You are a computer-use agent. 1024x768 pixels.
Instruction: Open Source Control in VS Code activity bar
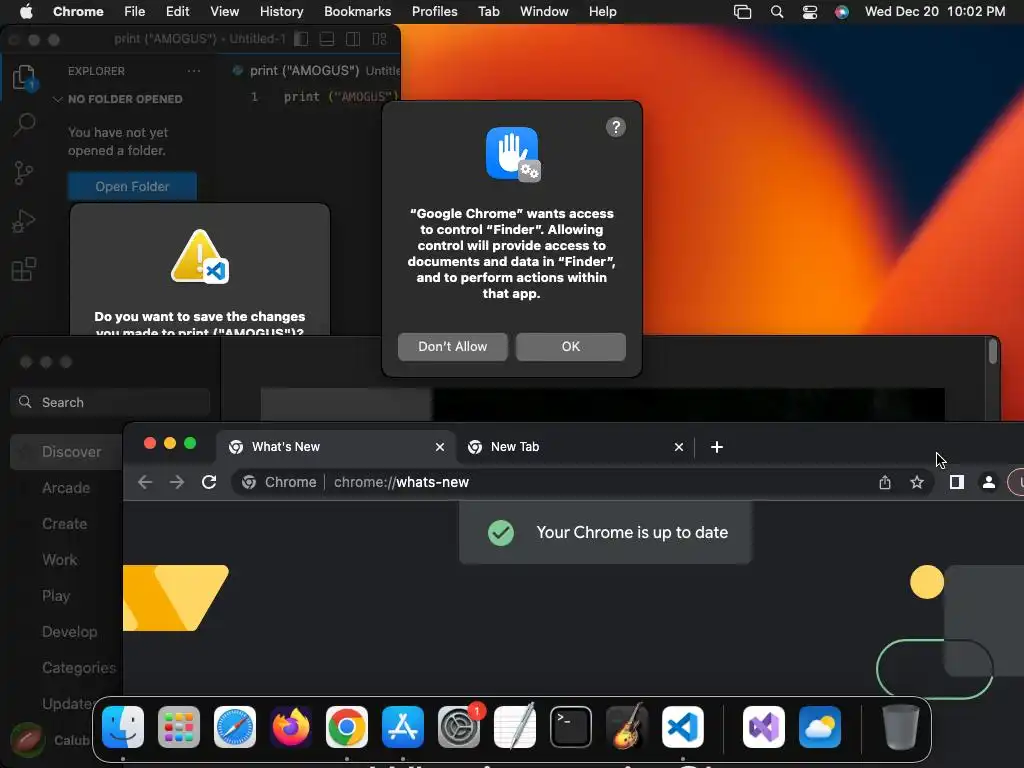(x=24, y=173)
